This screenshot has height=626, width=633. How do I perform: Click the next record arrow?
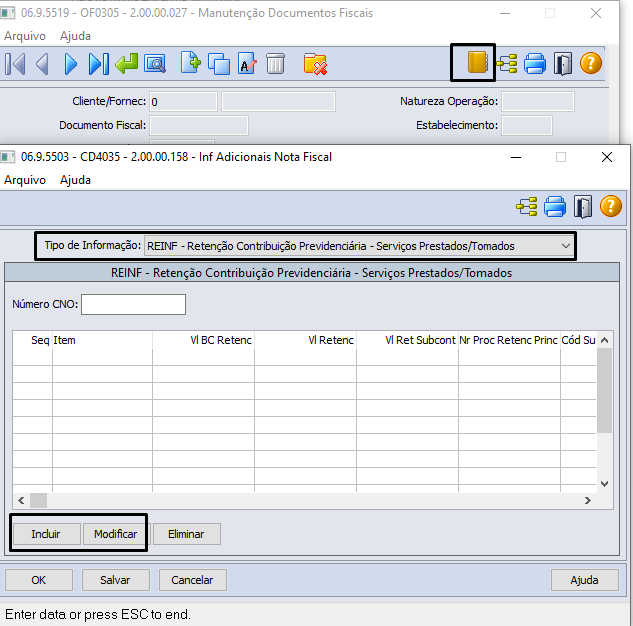[x=70, y=64]
